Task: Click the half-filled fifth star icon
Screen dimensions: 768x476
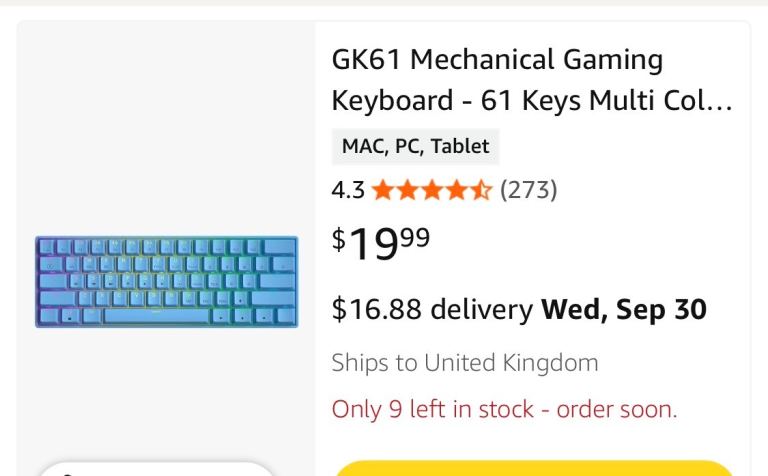Action: (481, 190)
